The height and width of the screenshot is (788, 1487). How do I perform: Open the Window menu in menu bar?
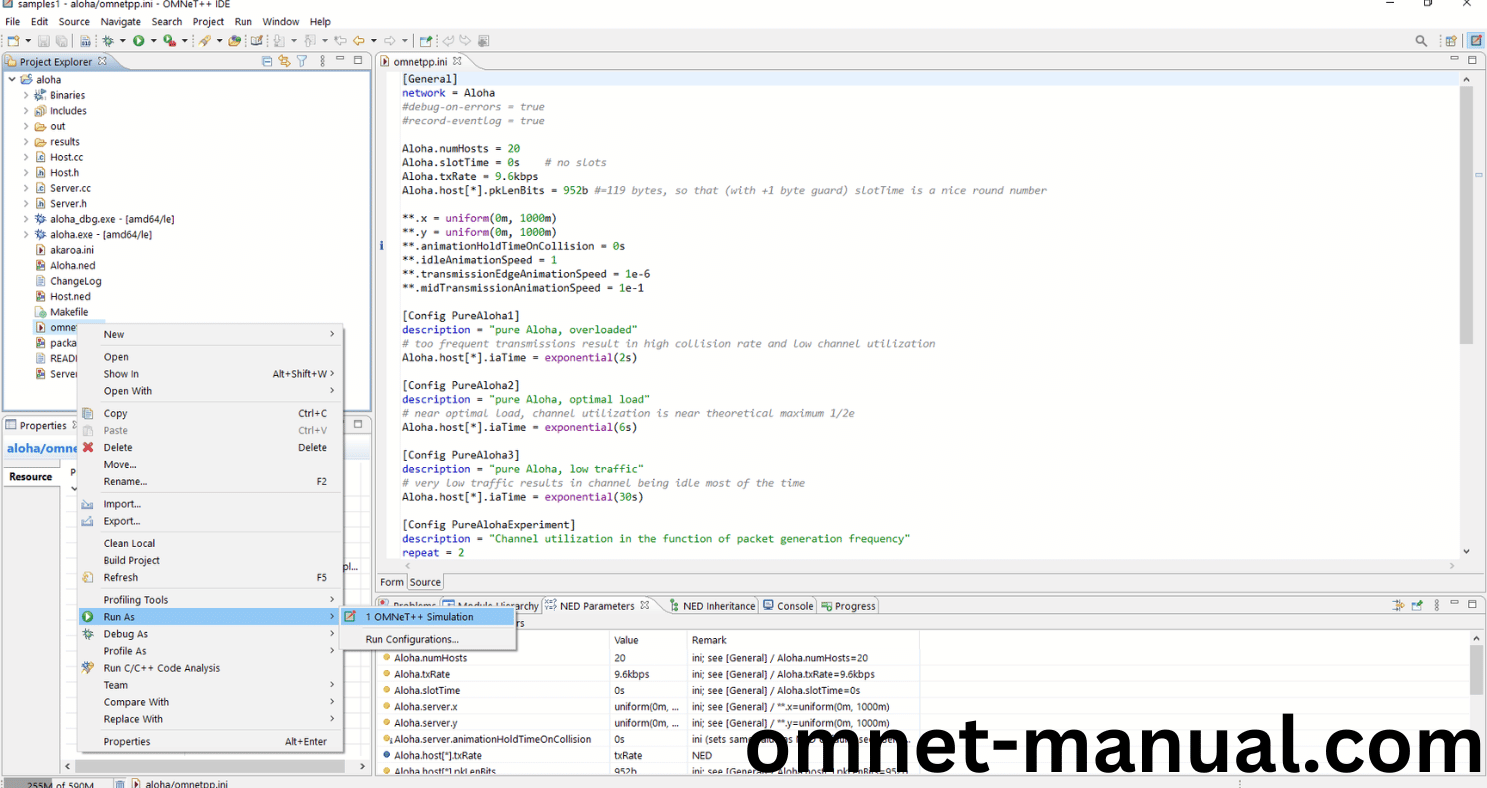280,21
